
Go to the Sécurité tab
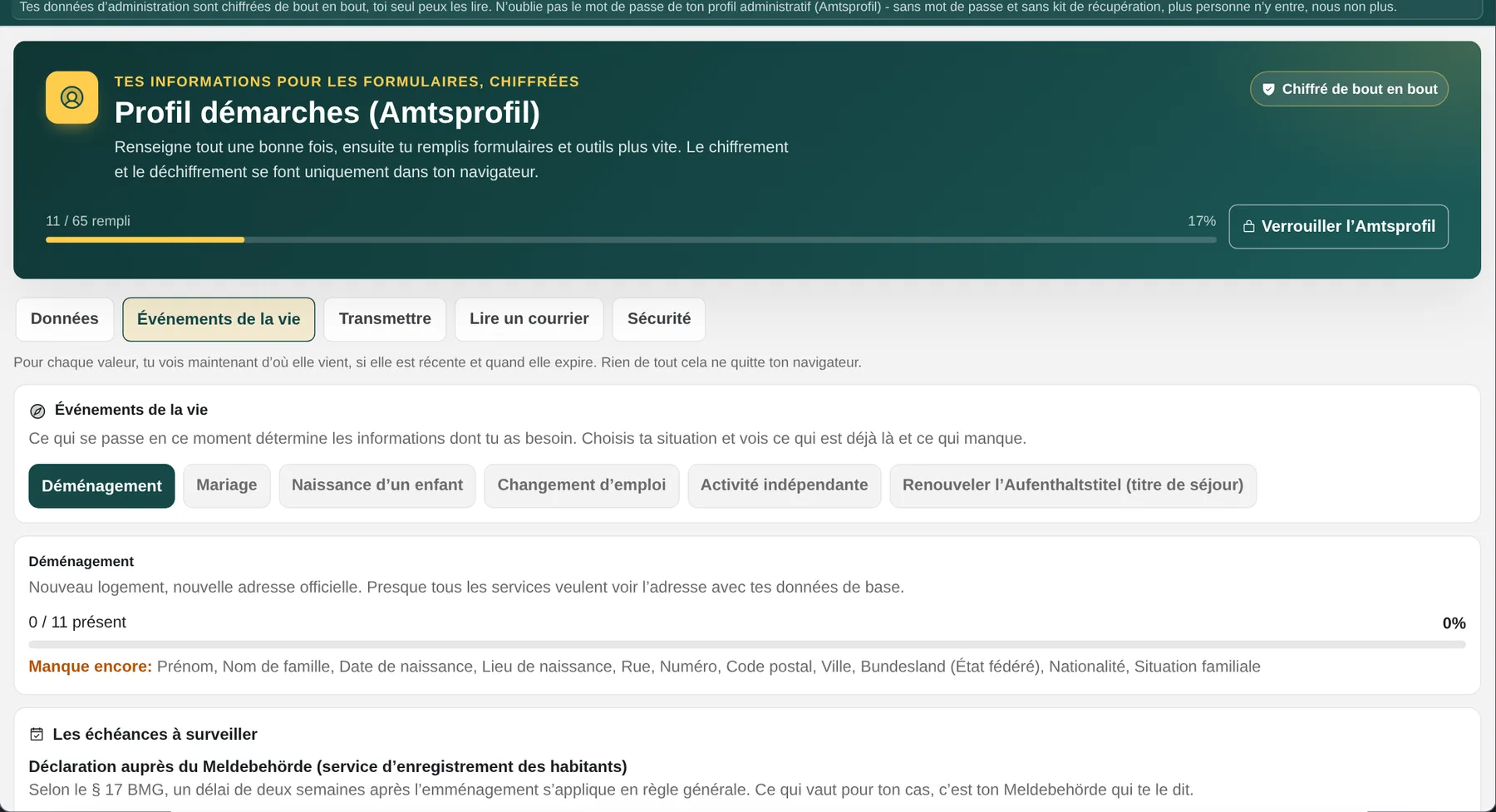pyautogui.click(x=659, y=319)
